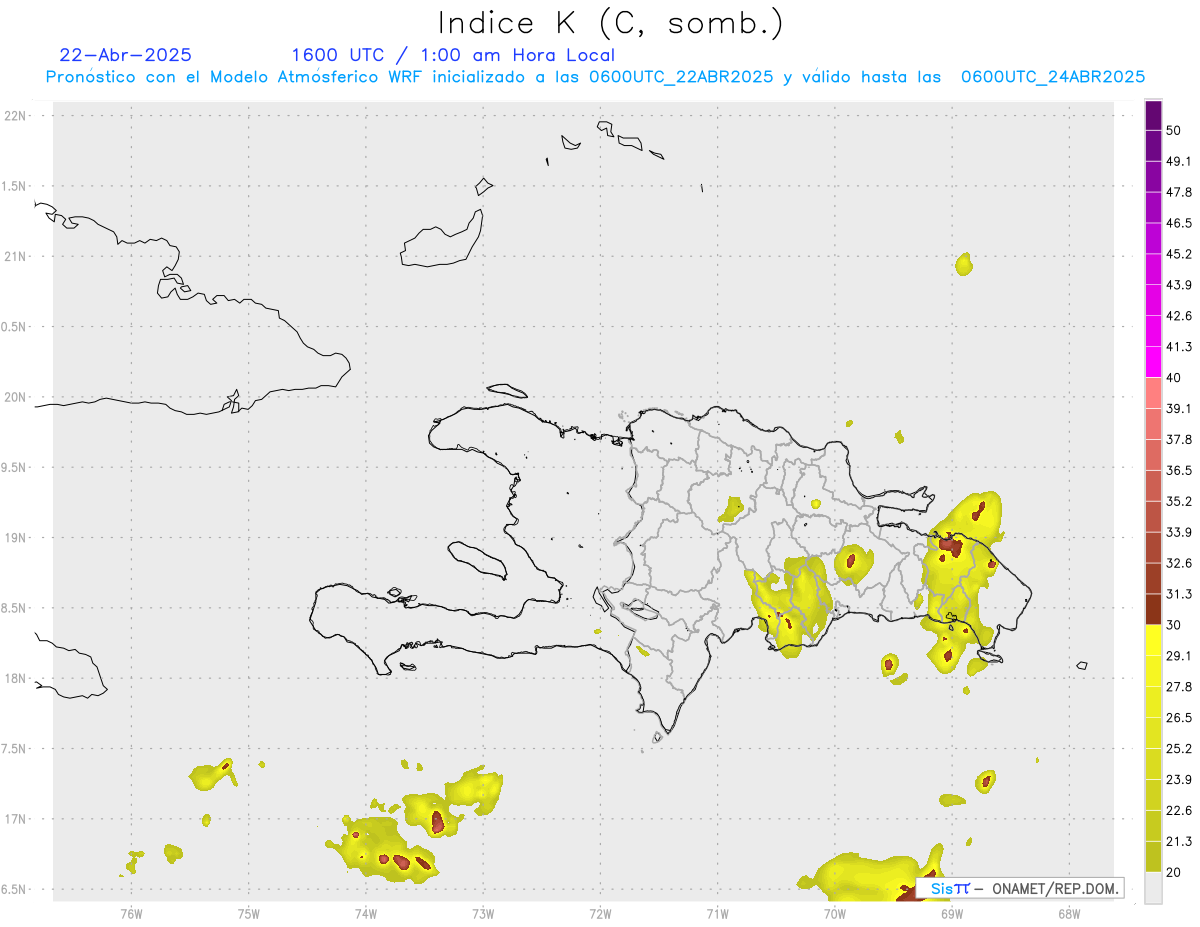The height and width of the screenshot is (927, 1200).
Task: Click the "73W" longitude label
Action: coord(483,913)
